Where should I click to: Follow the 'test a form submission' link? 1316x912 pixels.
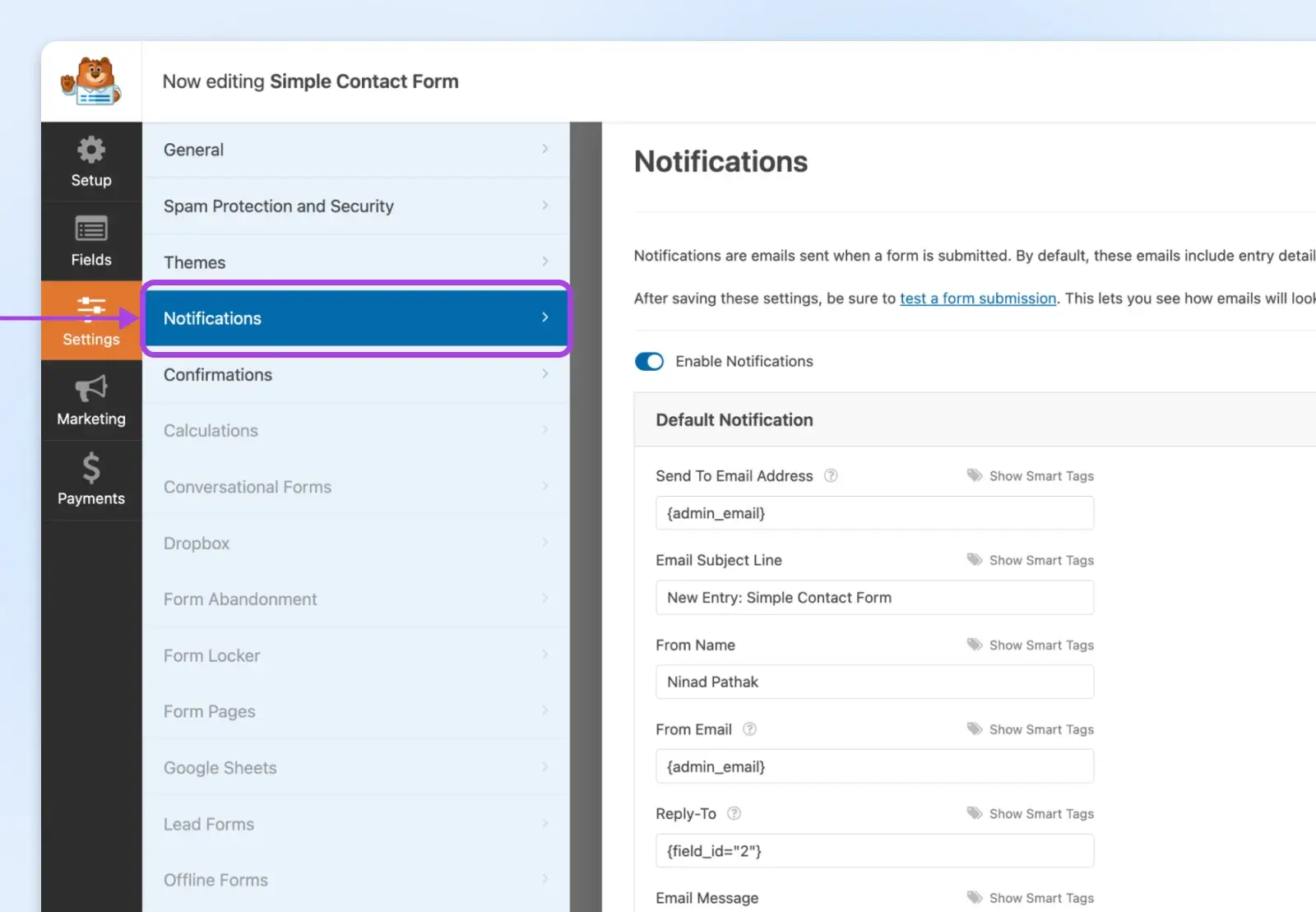(x=978, y=299)
